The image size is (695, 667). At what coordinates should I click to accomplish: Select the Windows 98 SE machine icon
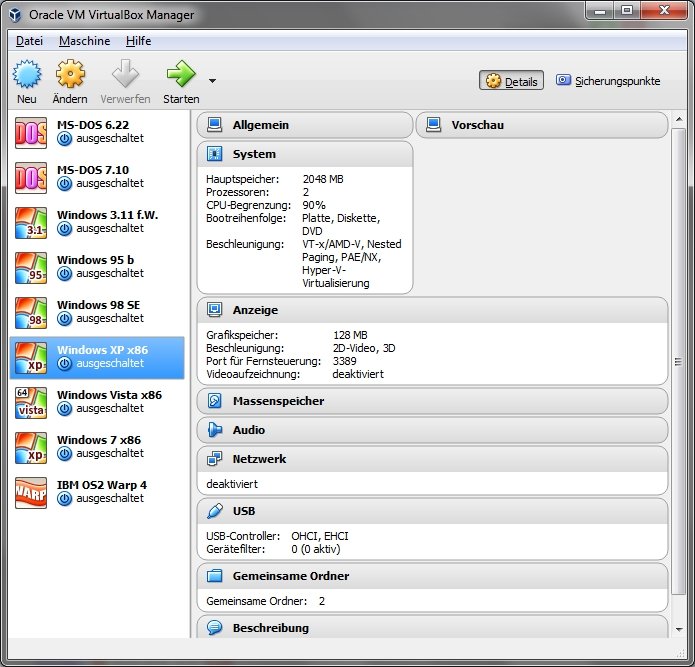tap(31, 312)
